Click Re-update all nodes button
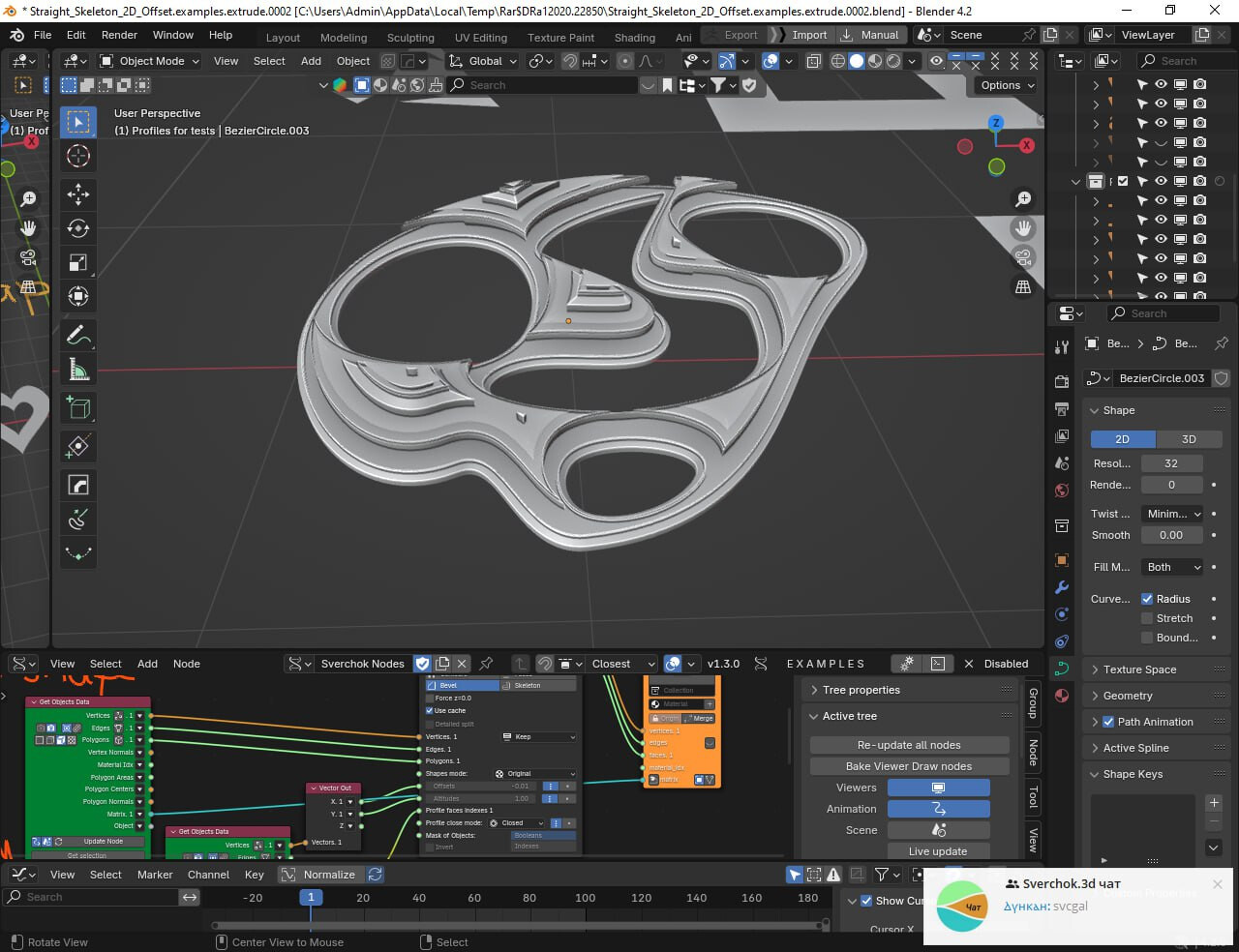Image resolution: width=1239 pixels, height=952 pixels. pyautogui.click(x=910, y=745)
